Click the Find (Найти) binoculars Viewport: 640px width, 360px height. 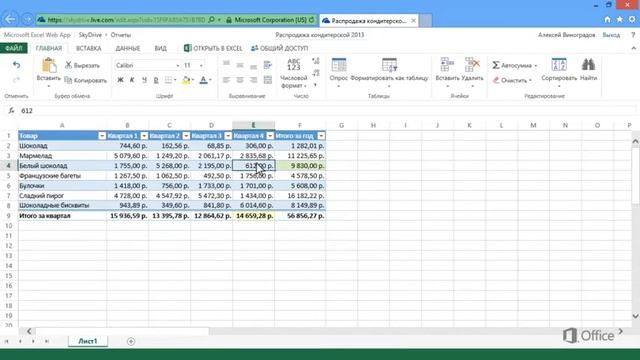coord(588,65)
